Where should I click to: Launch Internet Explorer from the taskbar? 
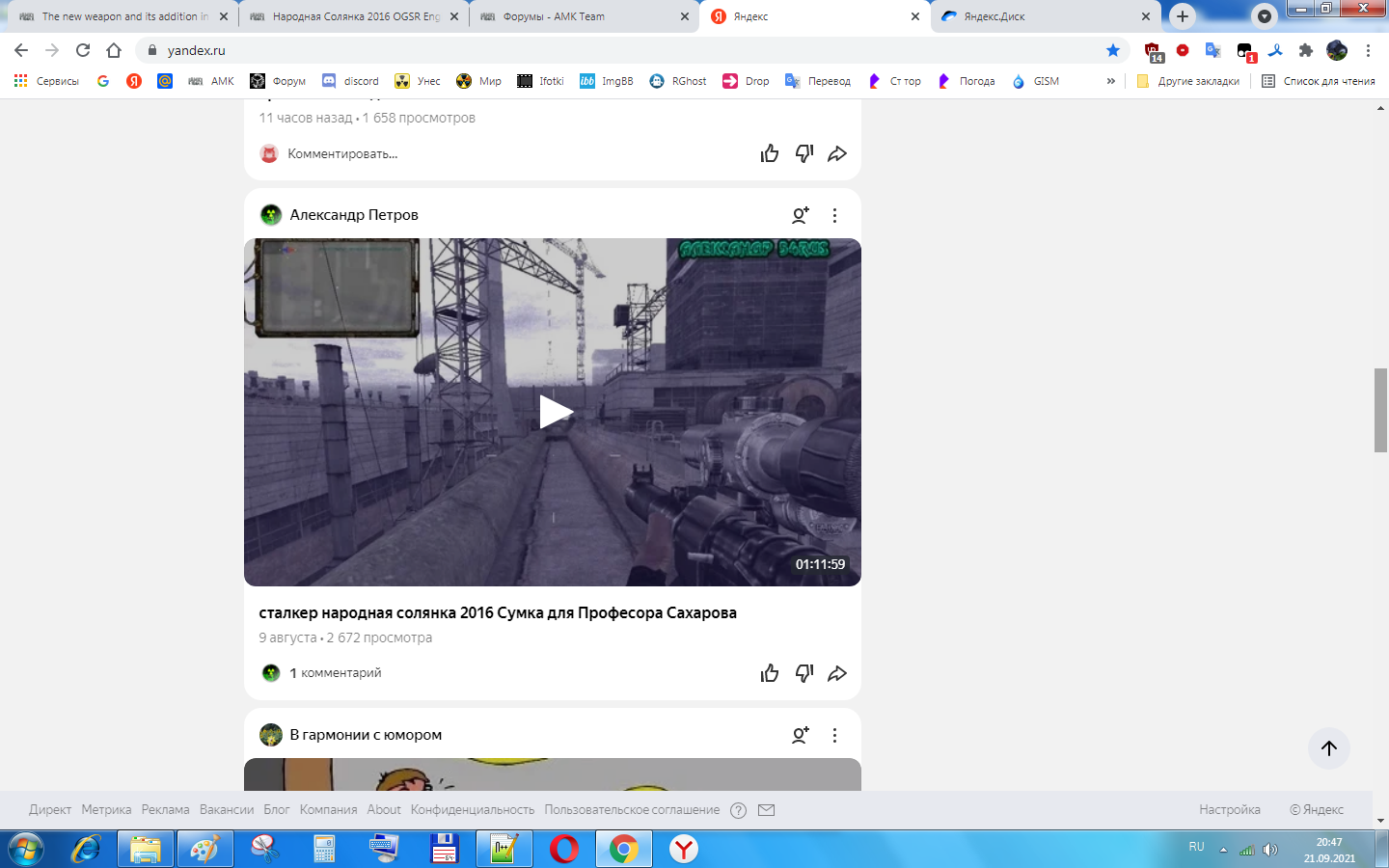coord(86,850)
